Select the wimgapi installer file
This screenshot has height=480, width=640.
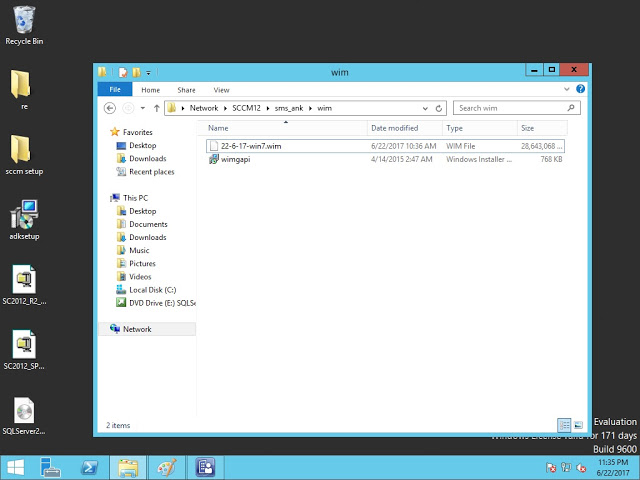[x=235, y=159]
